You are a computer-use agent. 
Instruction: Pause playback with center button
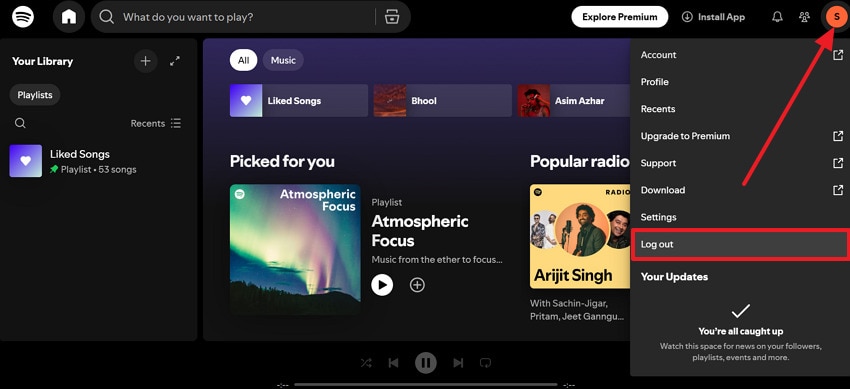[426, 362]
